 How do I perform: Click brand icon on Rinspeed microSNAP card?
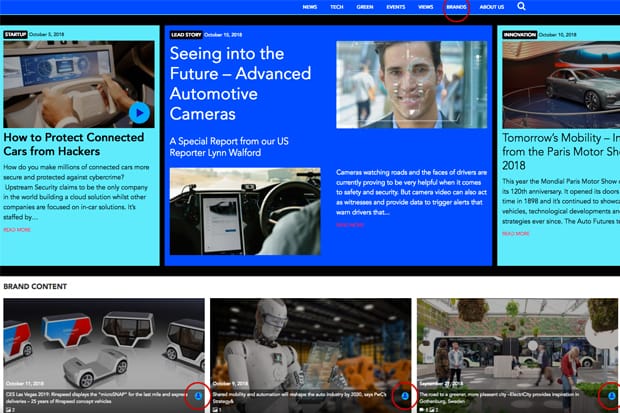[x=197, y=396]
